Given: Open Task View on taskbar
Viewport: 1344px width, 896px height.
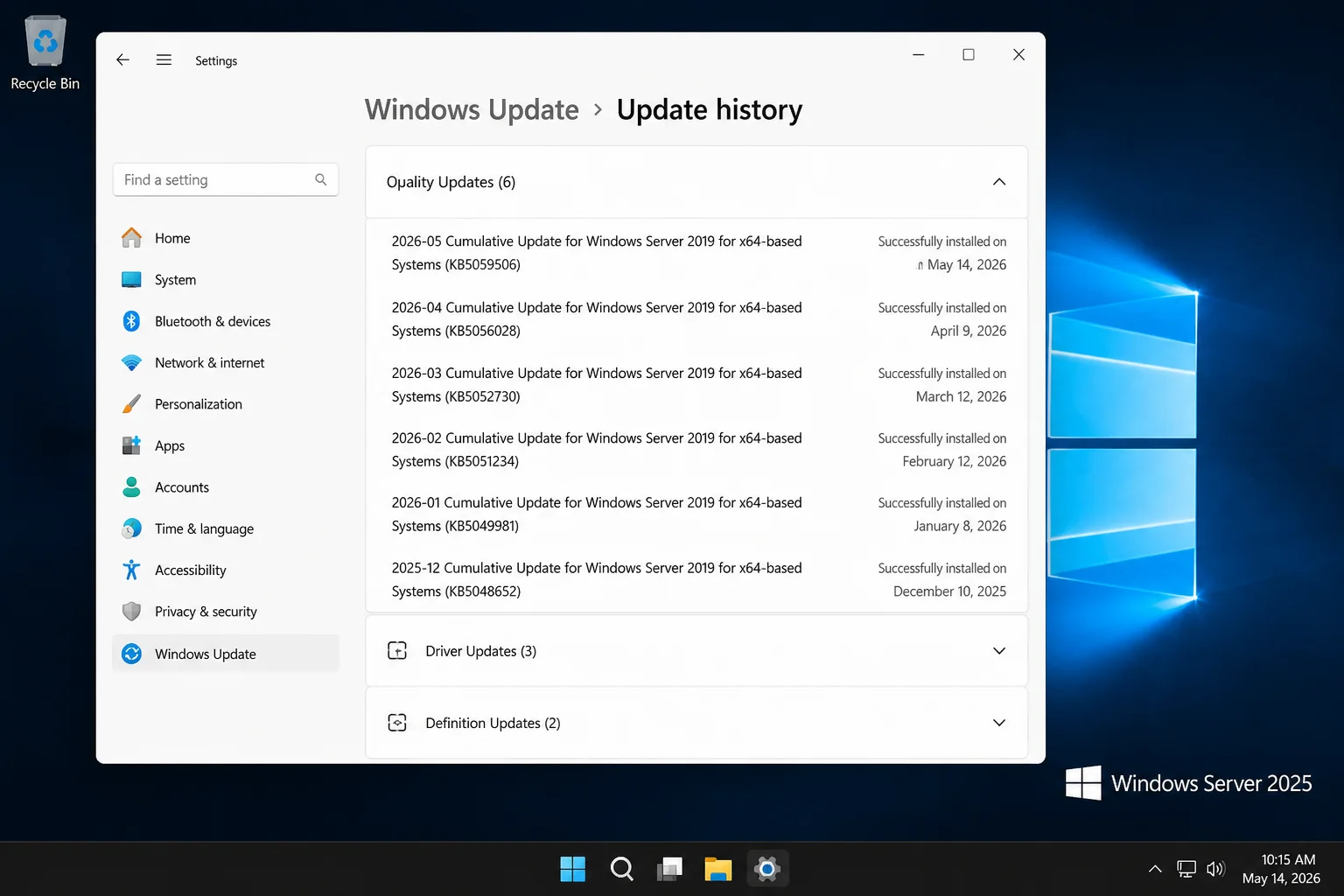Looking at the screenshot, I should (x=670, y=869).
